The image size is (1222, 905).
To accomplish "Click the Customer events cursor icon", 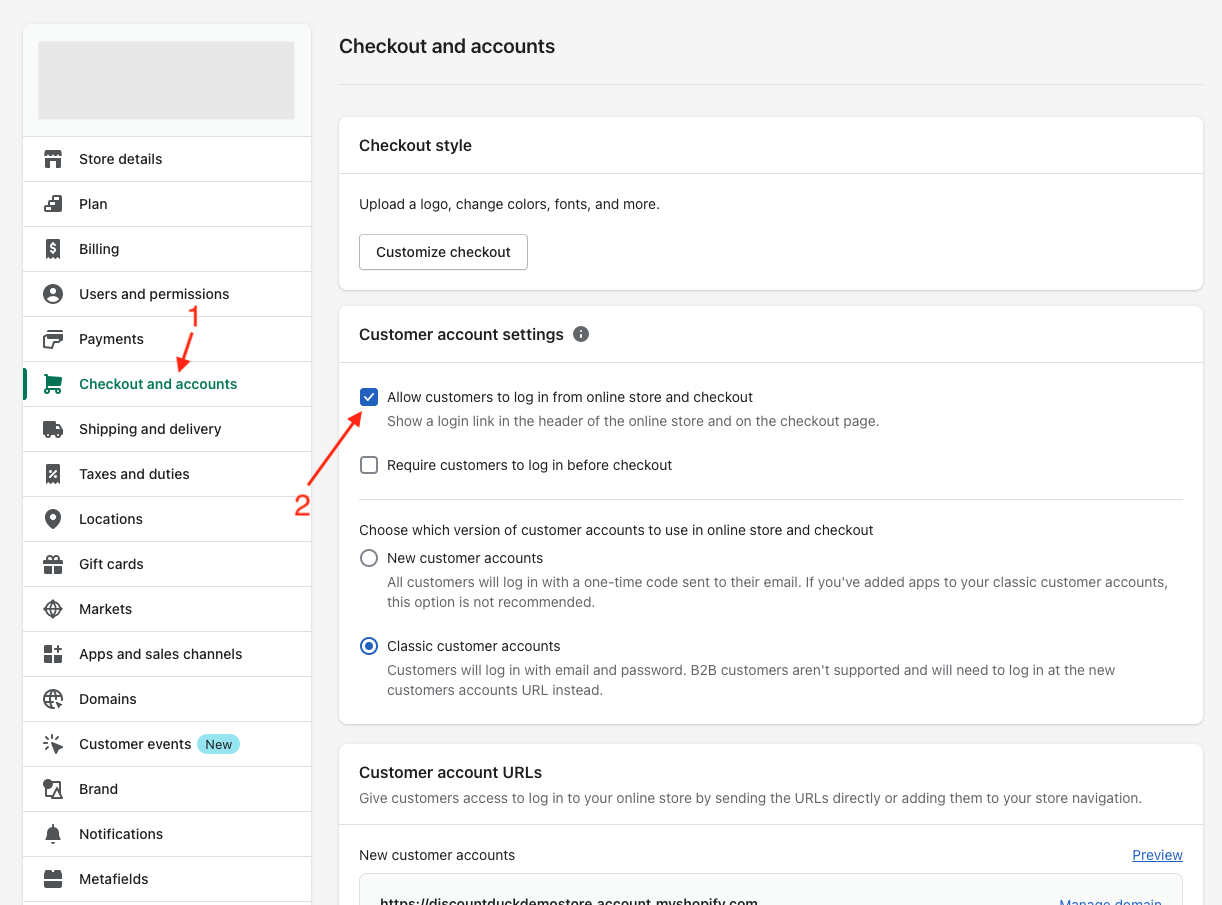I will click(53, 744).
